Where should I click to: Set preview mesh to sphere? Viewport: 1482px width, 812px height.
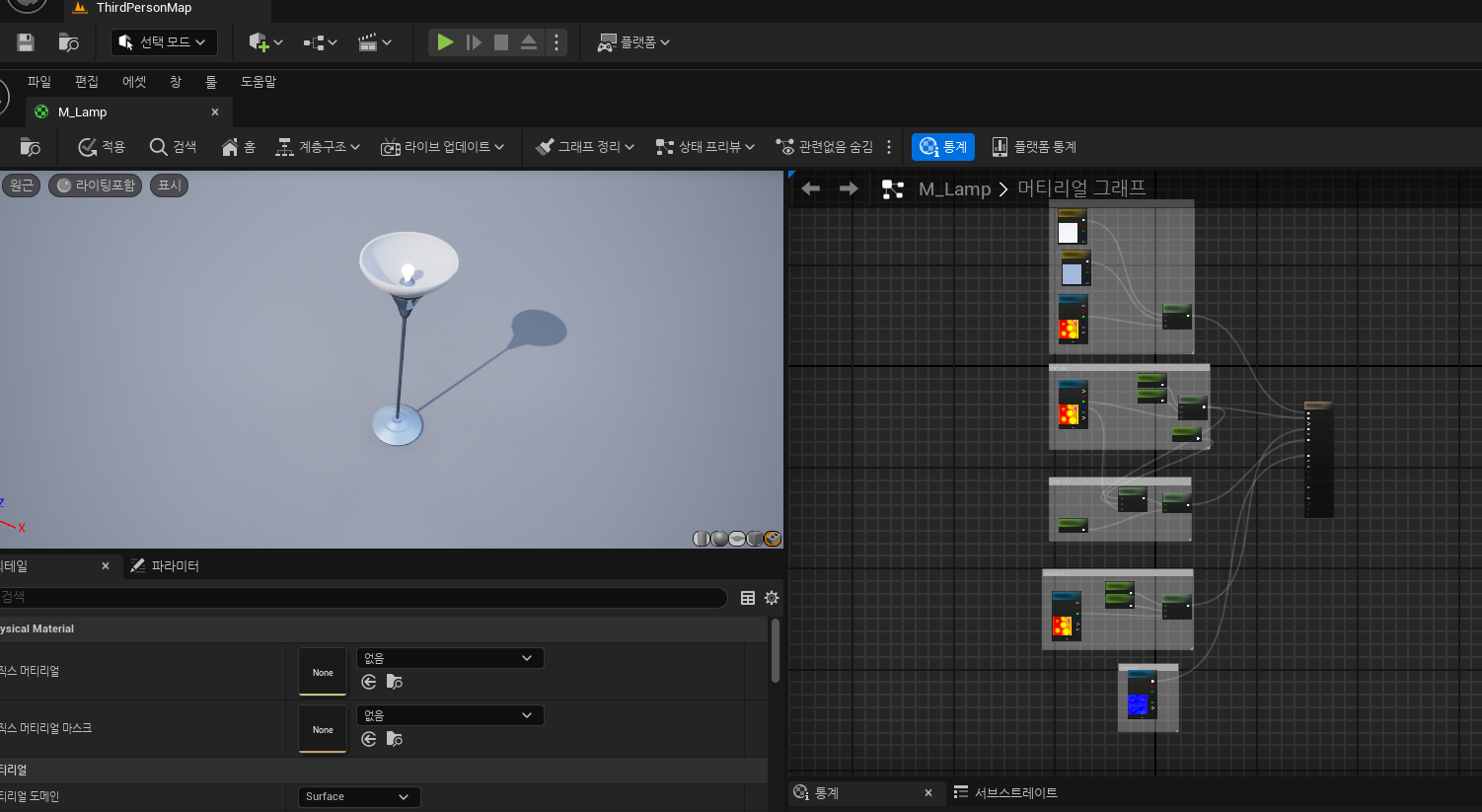(719, 539)
